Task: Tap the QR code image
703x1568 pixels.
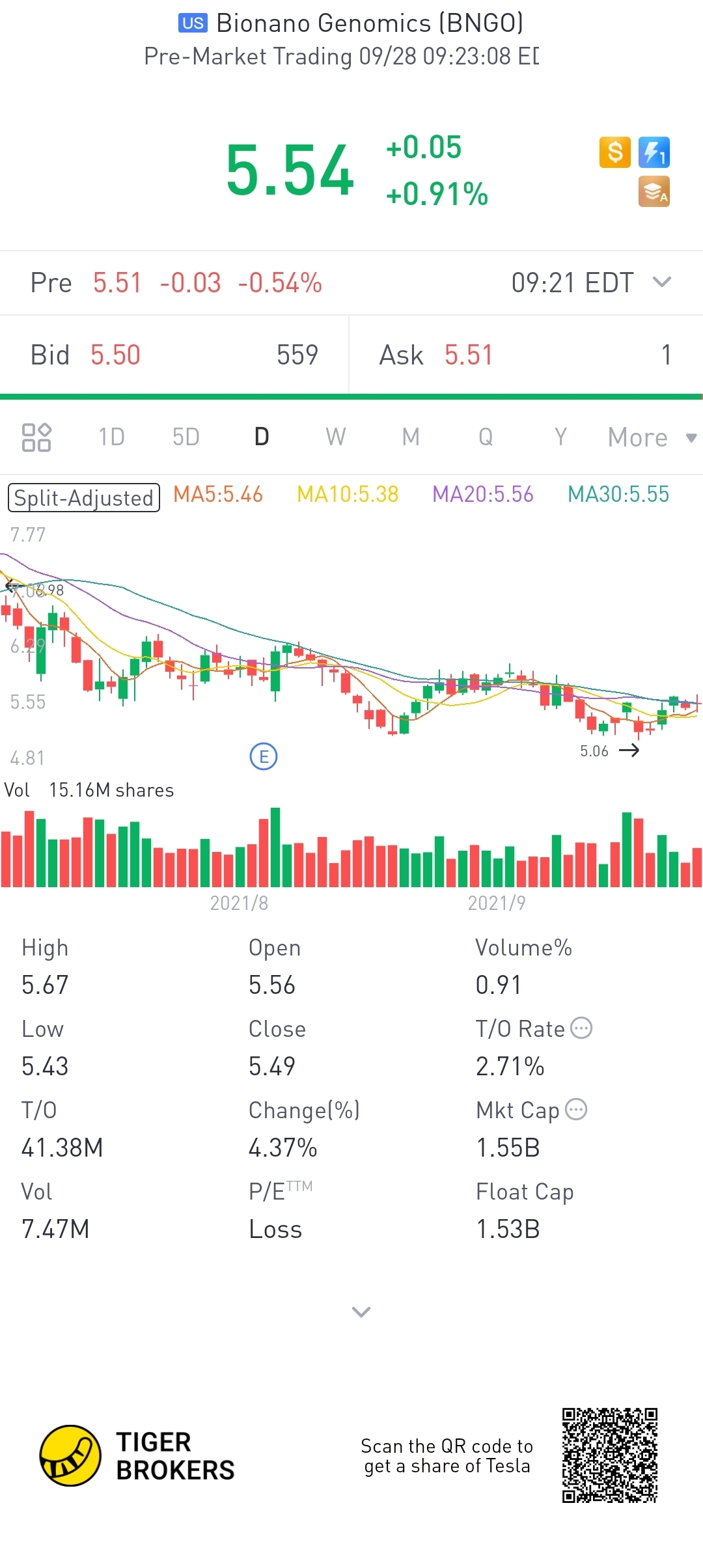Action: (610, 1455)
